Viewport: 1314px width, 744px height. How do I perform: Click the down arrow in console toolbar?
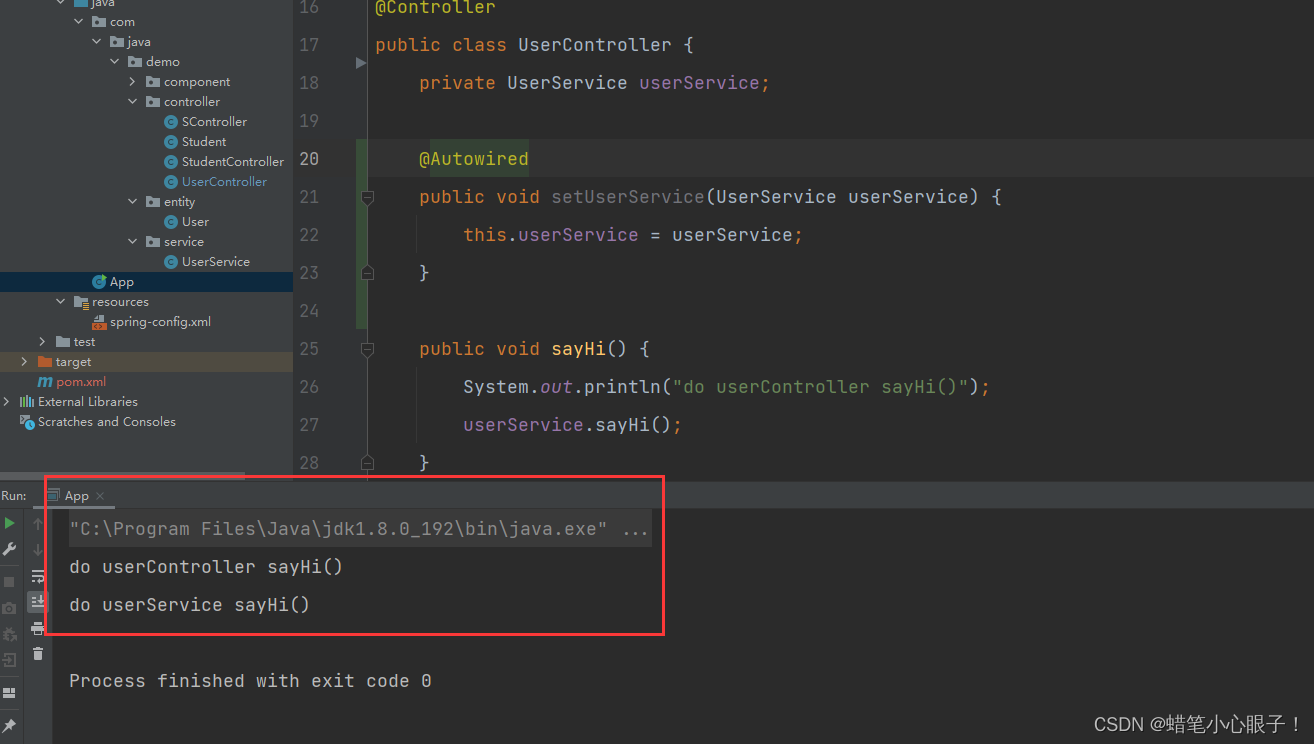(x=38, y=550)
